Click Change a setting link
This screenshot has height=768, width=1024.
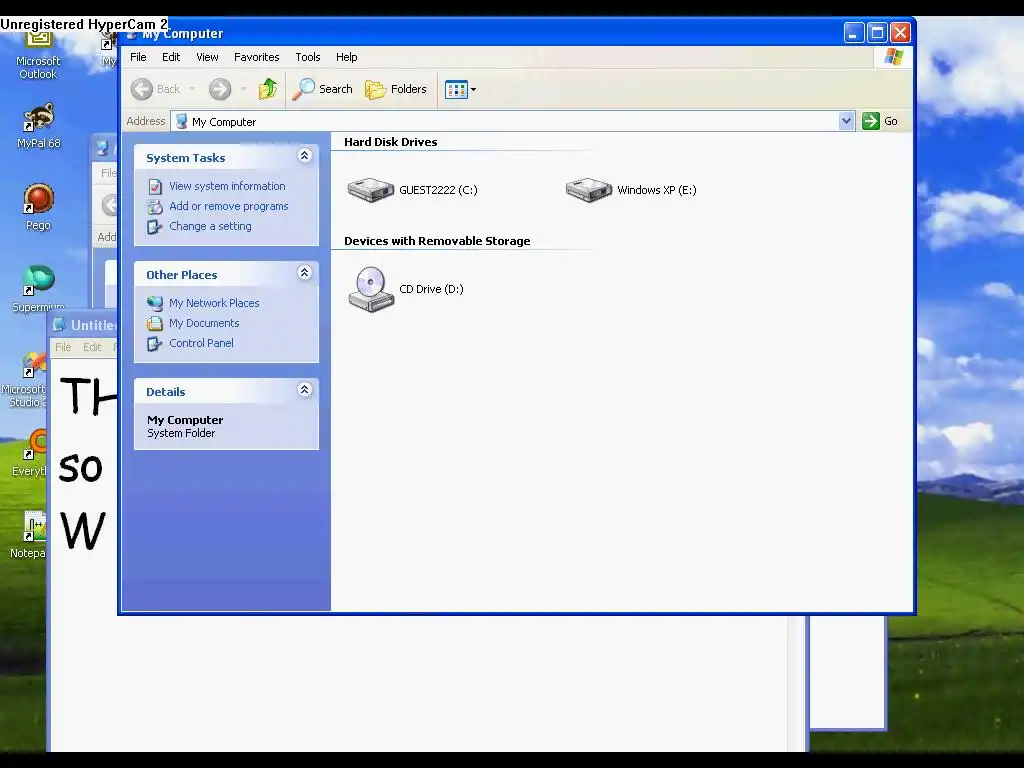(x=210, y=226)
